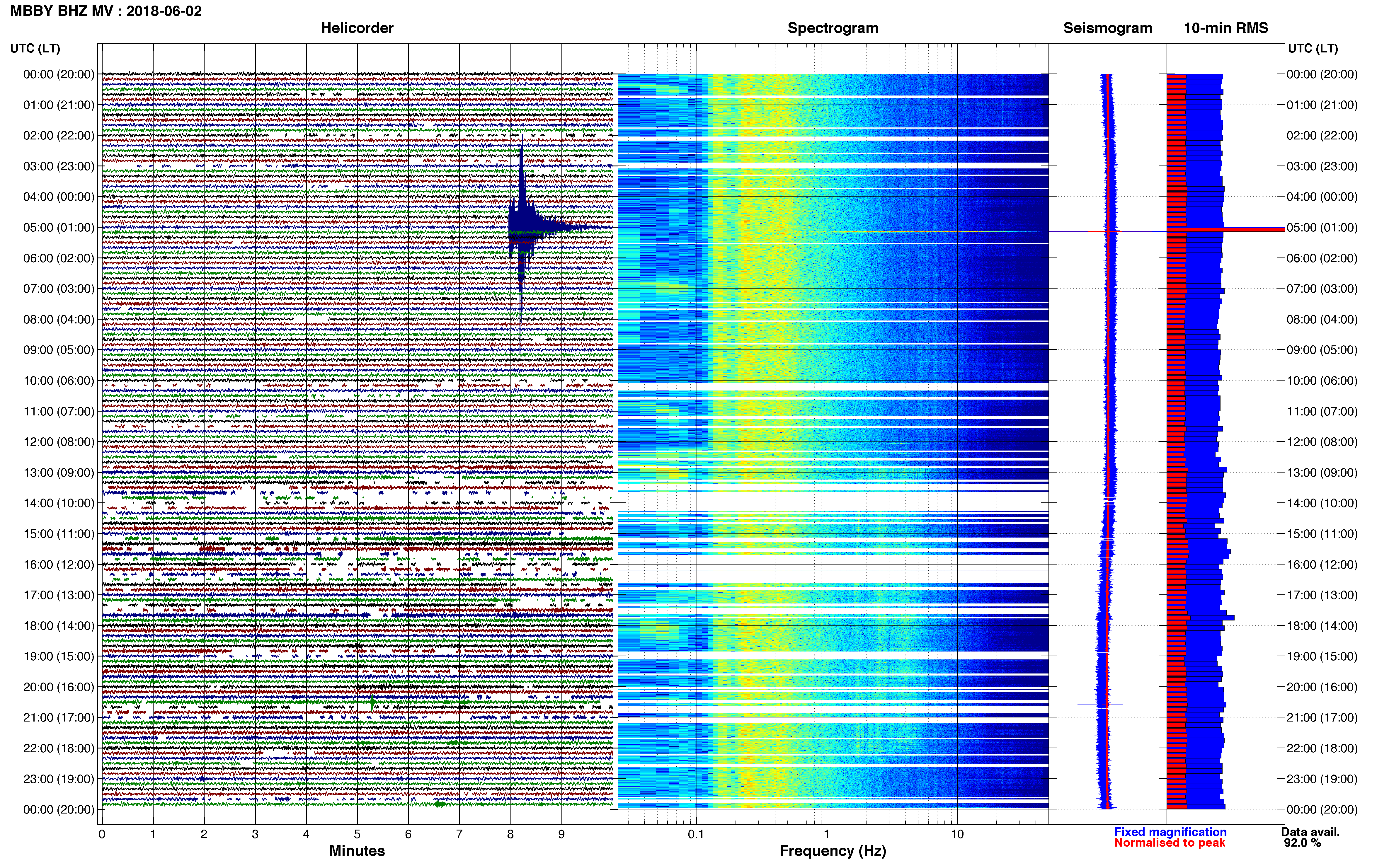This screenshot has height=868, width=1389.
Task: Click the left '12:00 (08:00)' time label
Action: pos(59,442)
